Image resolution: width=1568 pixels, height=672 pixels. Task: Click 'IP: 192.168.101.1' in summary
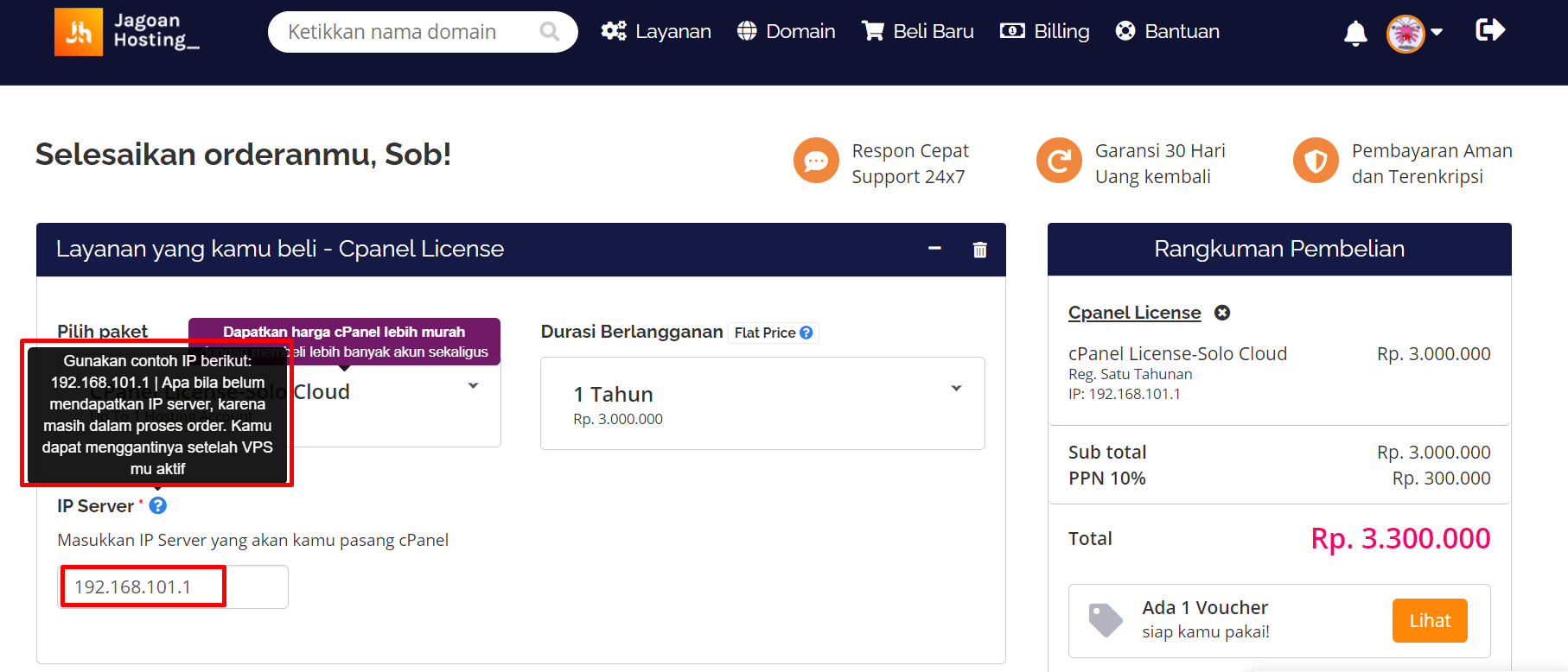point(1125,394)
